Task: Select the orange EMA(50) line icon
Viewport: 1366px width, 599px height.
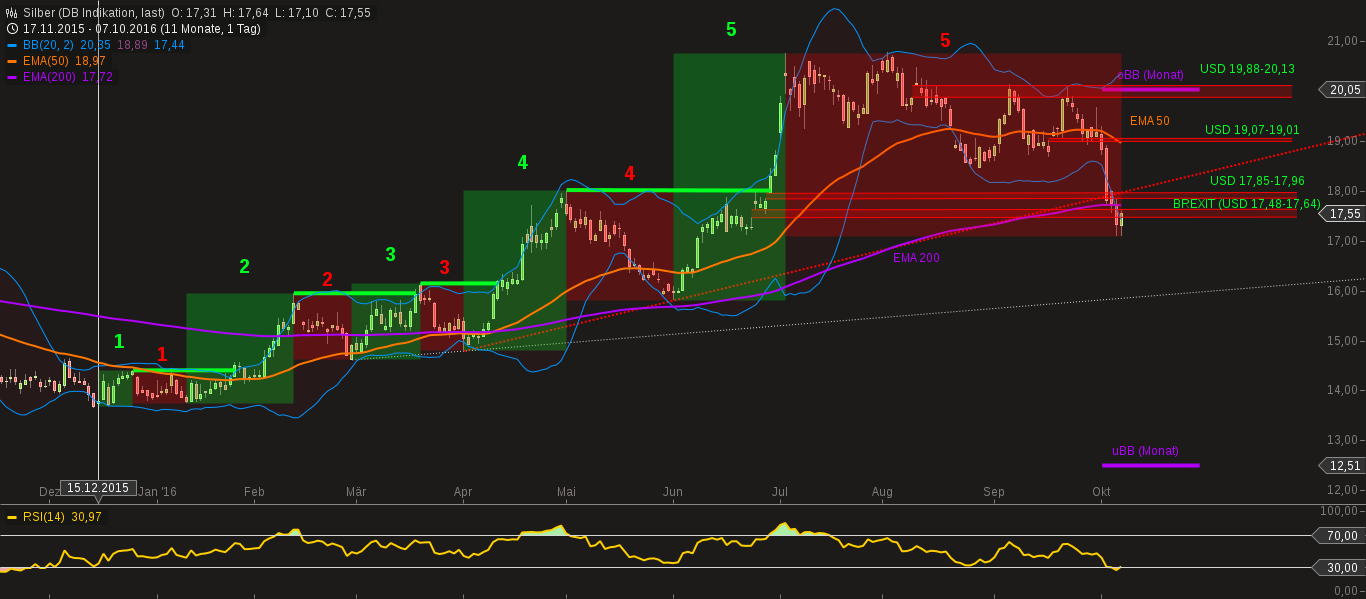Action: [12, 61]
